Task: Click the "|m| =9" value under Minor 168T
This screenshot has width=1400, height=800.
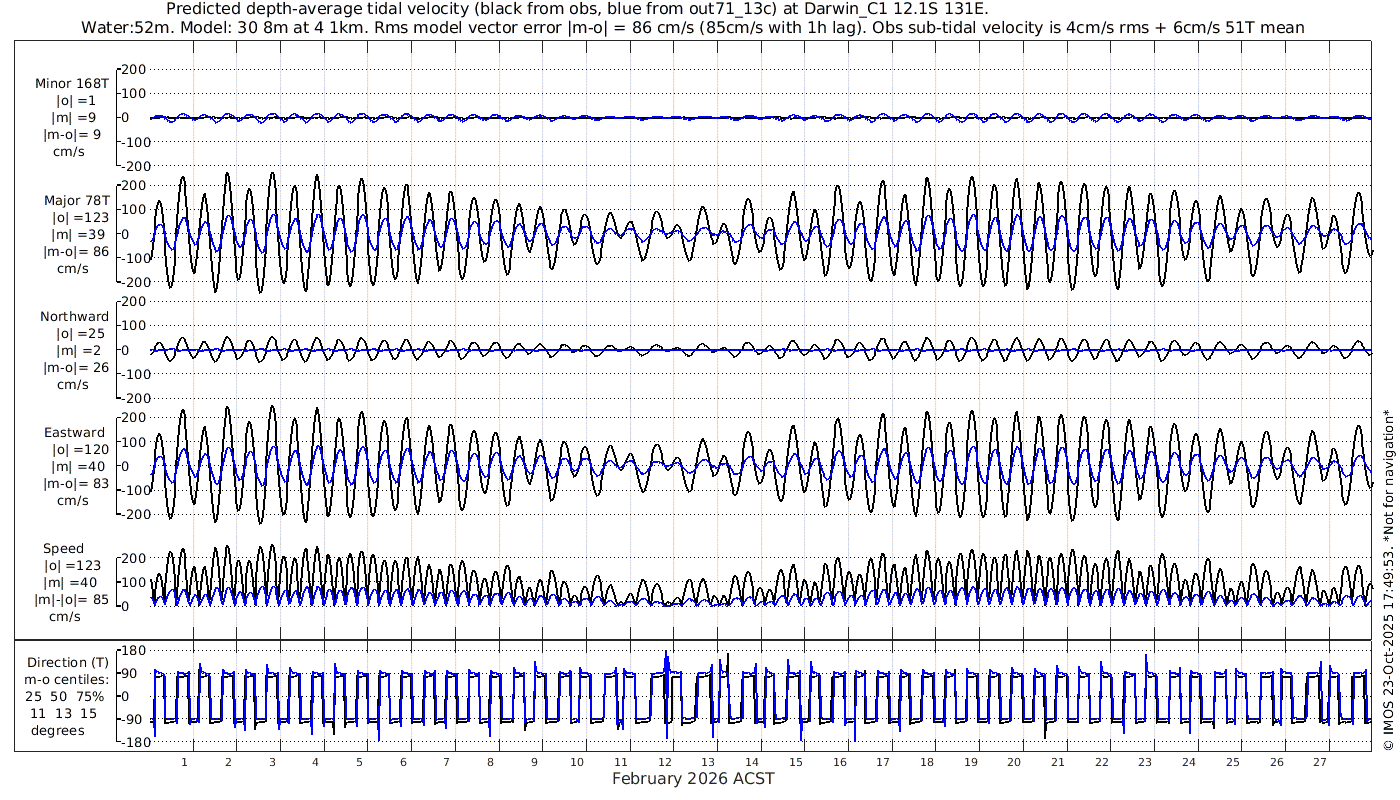Action: point(74,117)
